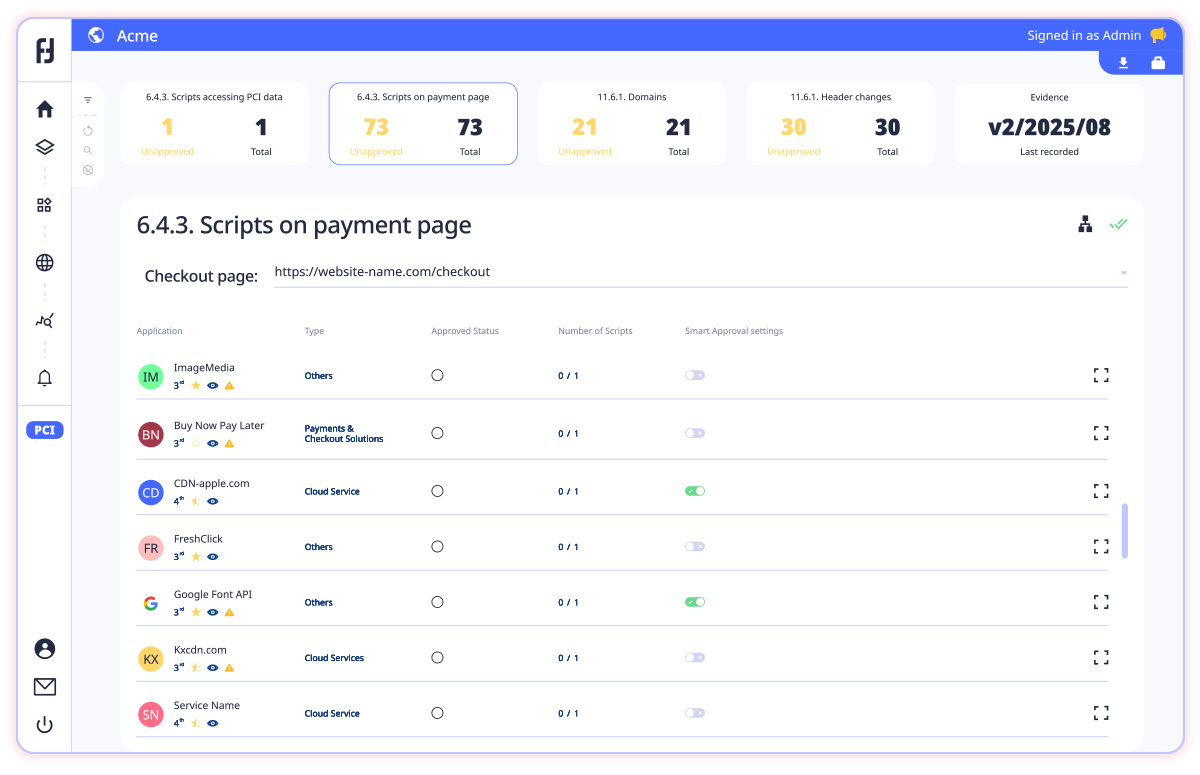Image resolution: width=1200 pixels, height=775 pixels.
Task: Switch to 11.6.1. Domains card
Action: (x=632, y=124)
